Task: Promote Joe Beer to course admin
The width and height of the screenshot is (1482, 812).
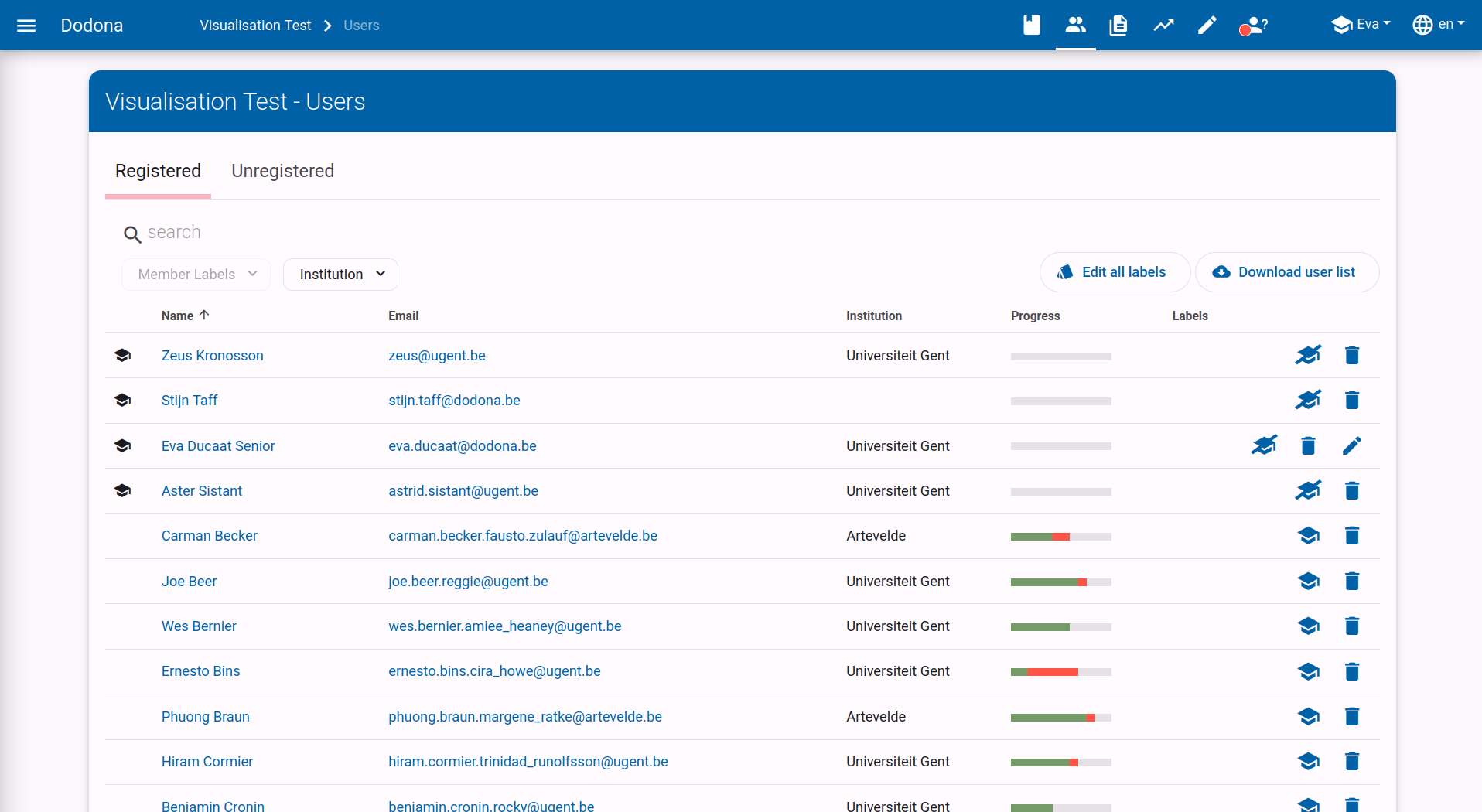Action: point(1308,582)
